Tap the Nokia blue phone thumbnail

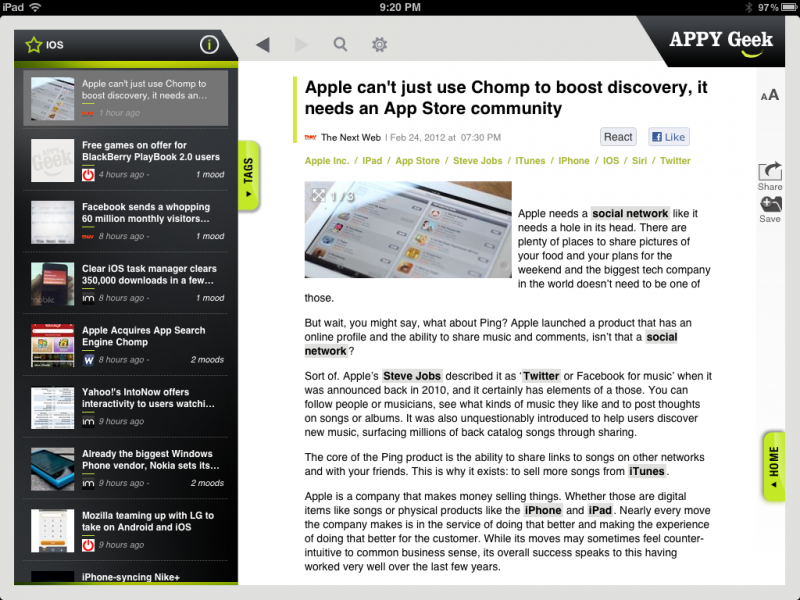coord(53,469)
